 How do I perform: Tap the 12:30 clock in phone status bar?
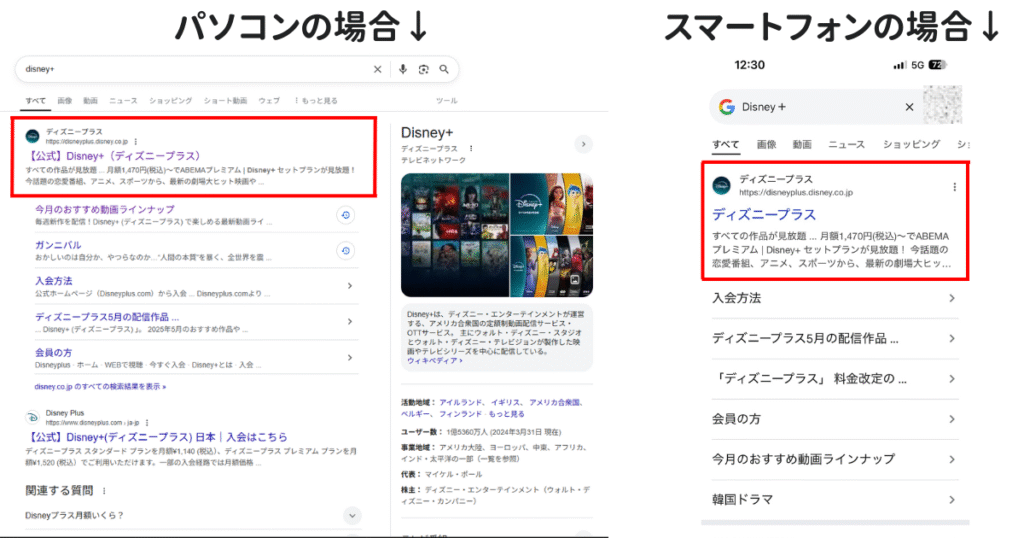[x=749, y=65]
